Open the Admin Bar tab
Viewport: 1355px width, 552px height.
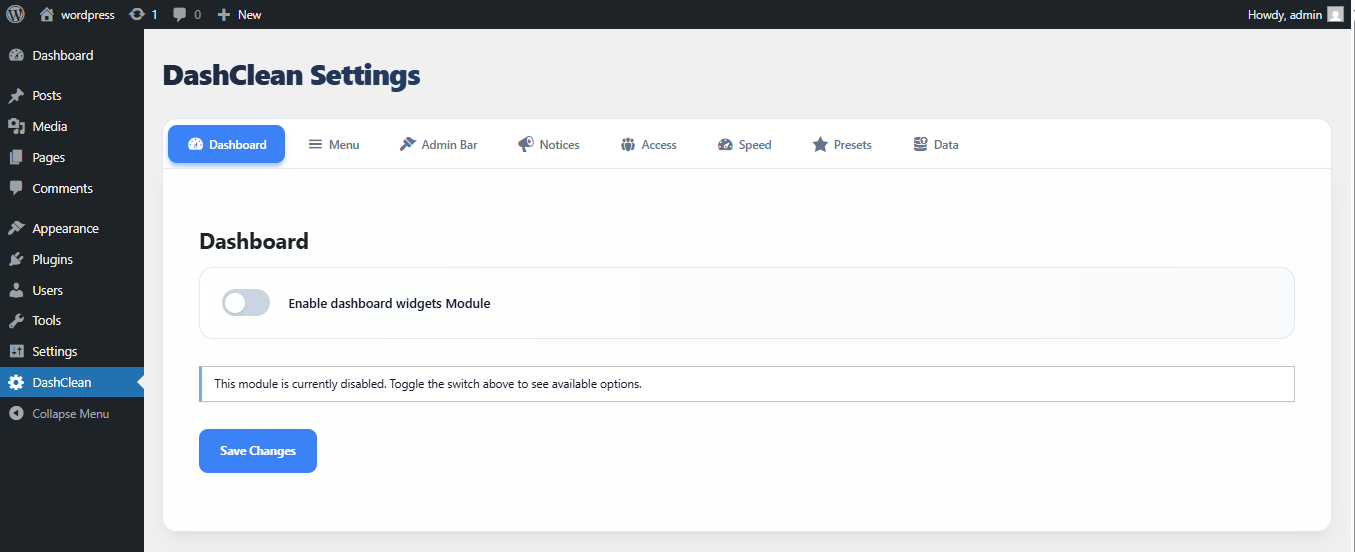tap(438, 145)
